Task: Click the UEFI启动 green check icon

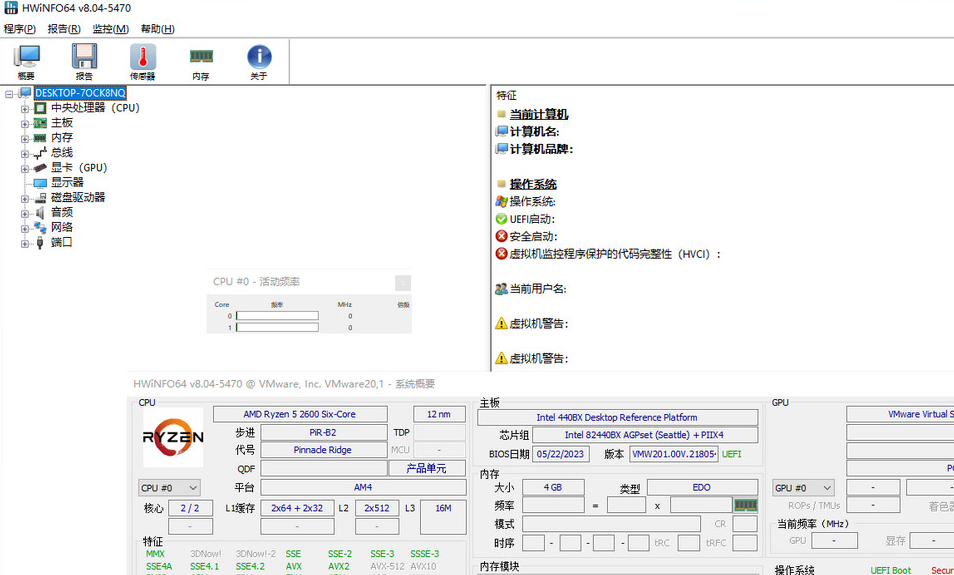Action: [x=501, y=219]
